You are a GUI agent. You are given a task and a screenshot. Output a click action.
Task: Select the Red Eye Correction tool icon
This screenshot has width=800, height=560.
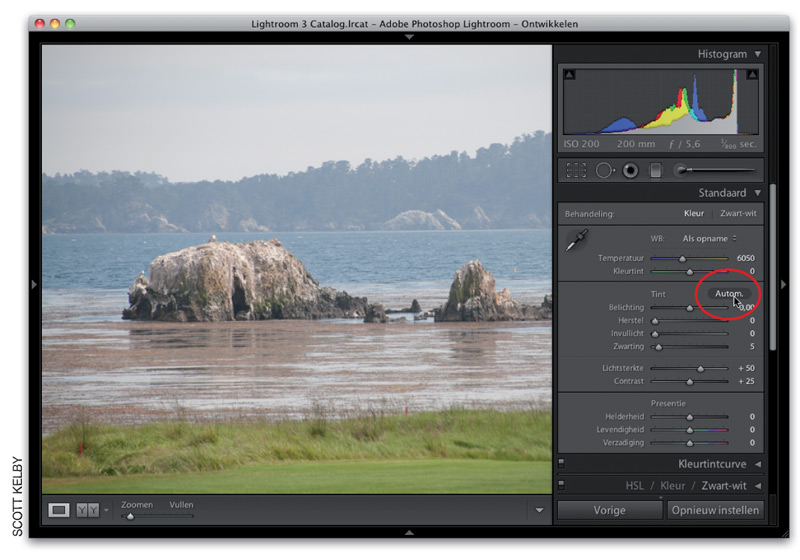pyautogui.click(x=631, y=170)
